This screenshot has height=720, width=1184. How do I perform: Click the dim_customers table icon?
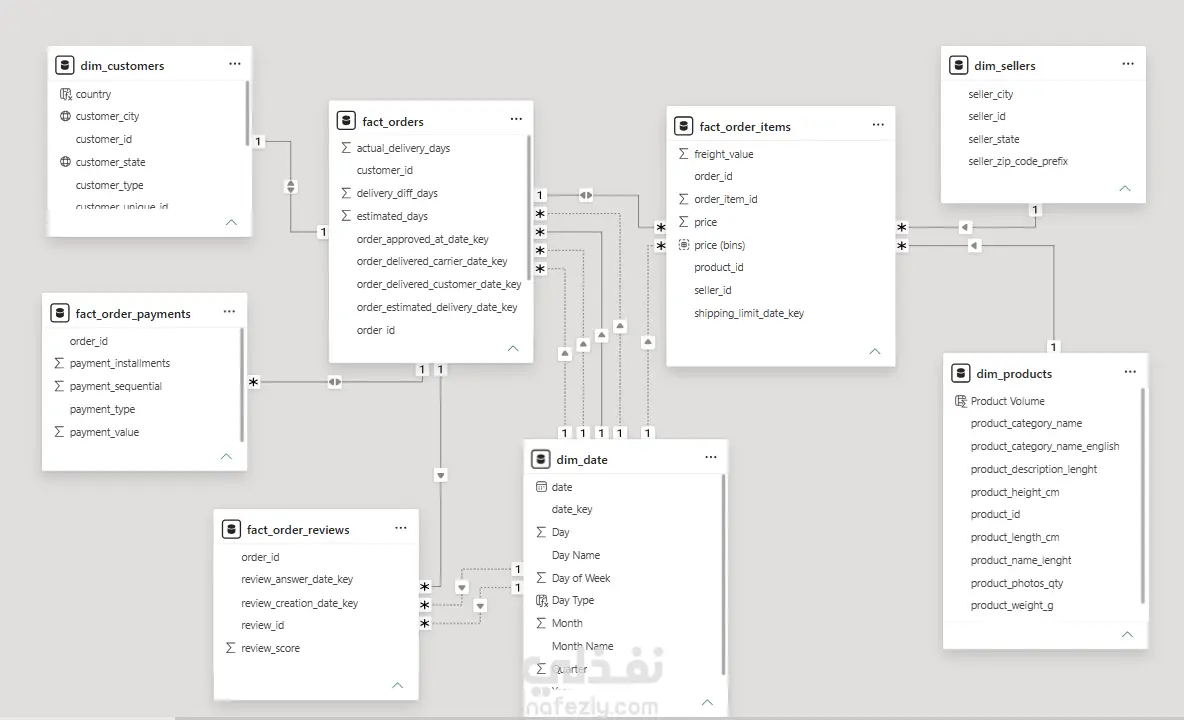click(x=65, y=65)
